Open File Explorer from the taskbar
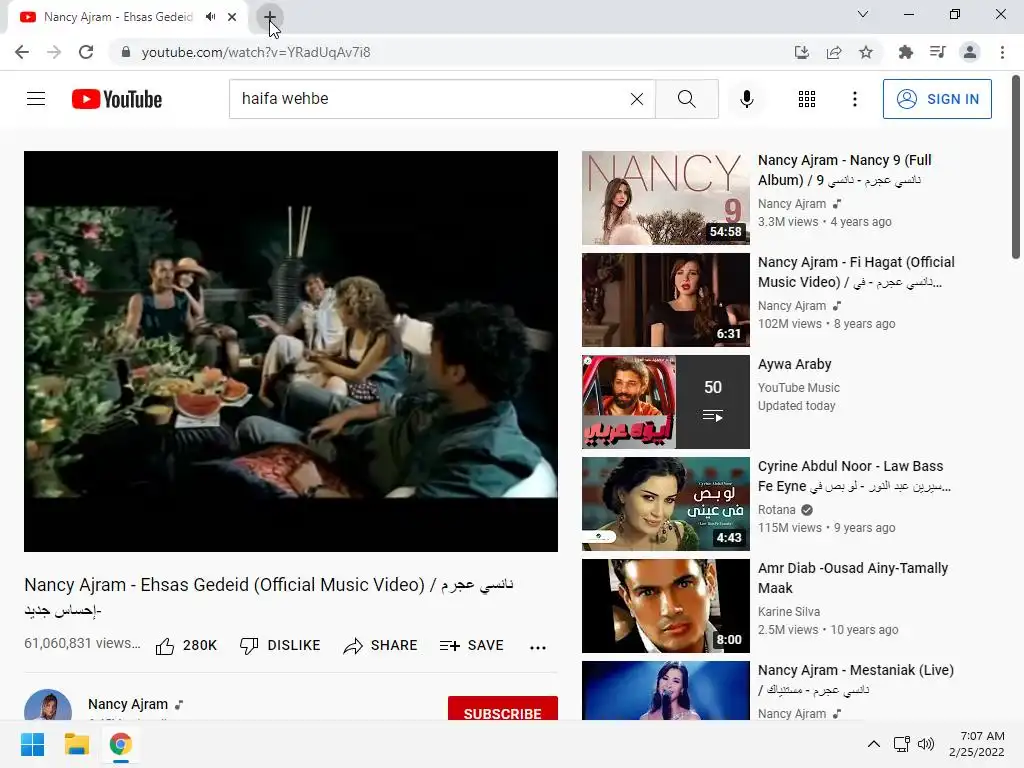Screen dimensions: 1024x768 pos(76,744)
